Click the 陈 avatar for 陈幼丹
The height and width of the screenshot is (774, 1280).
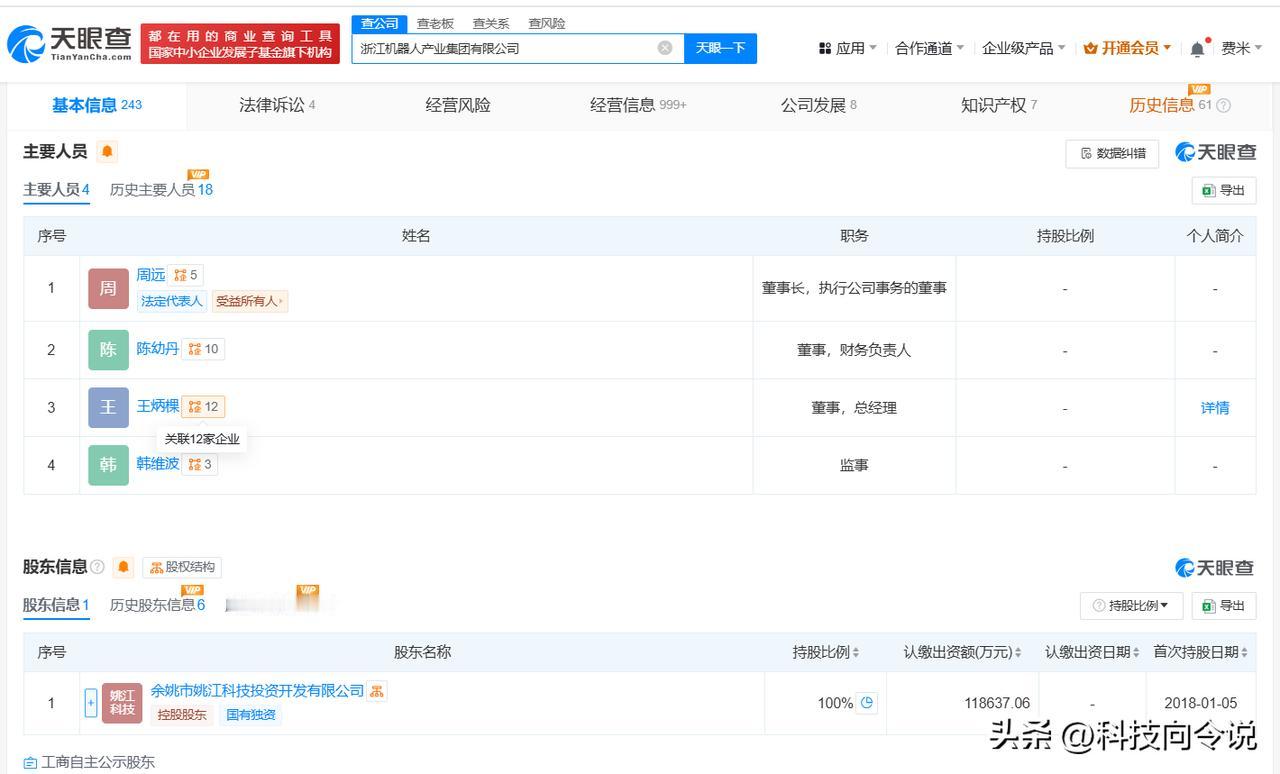[x=108, y=350]
